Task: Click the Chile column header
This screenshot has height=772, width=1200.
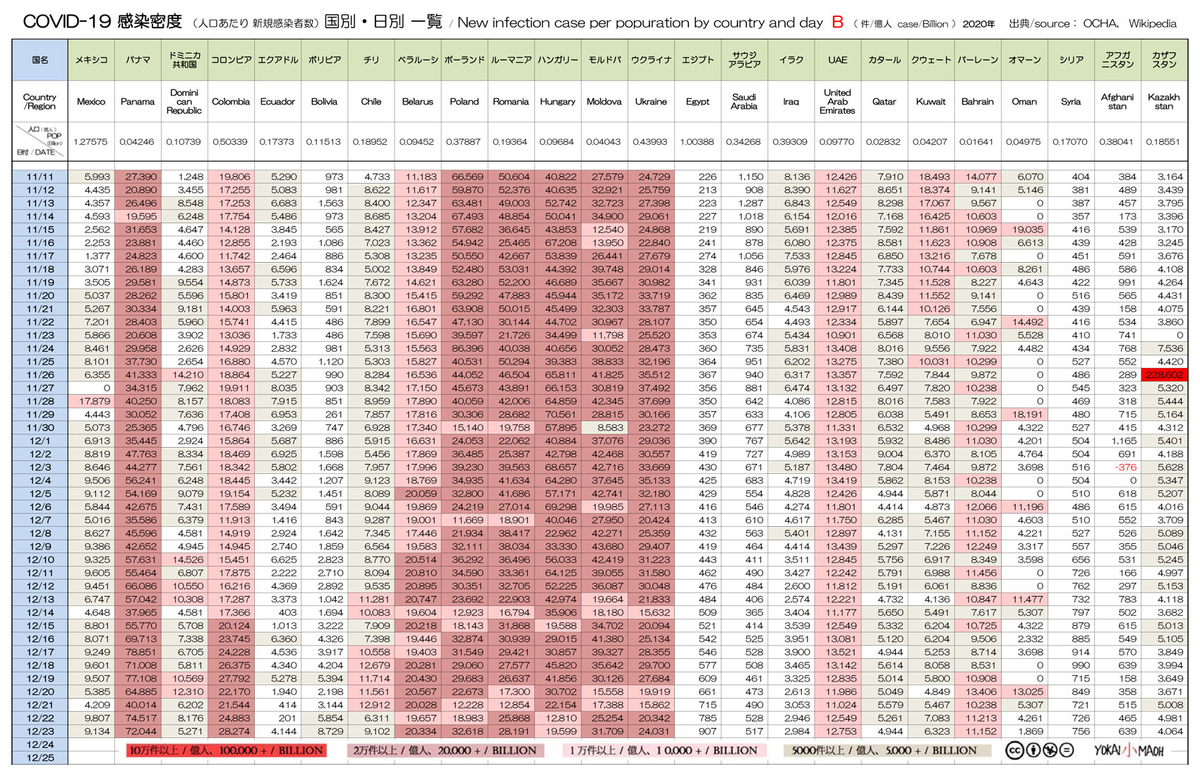Action: [371, 101]
